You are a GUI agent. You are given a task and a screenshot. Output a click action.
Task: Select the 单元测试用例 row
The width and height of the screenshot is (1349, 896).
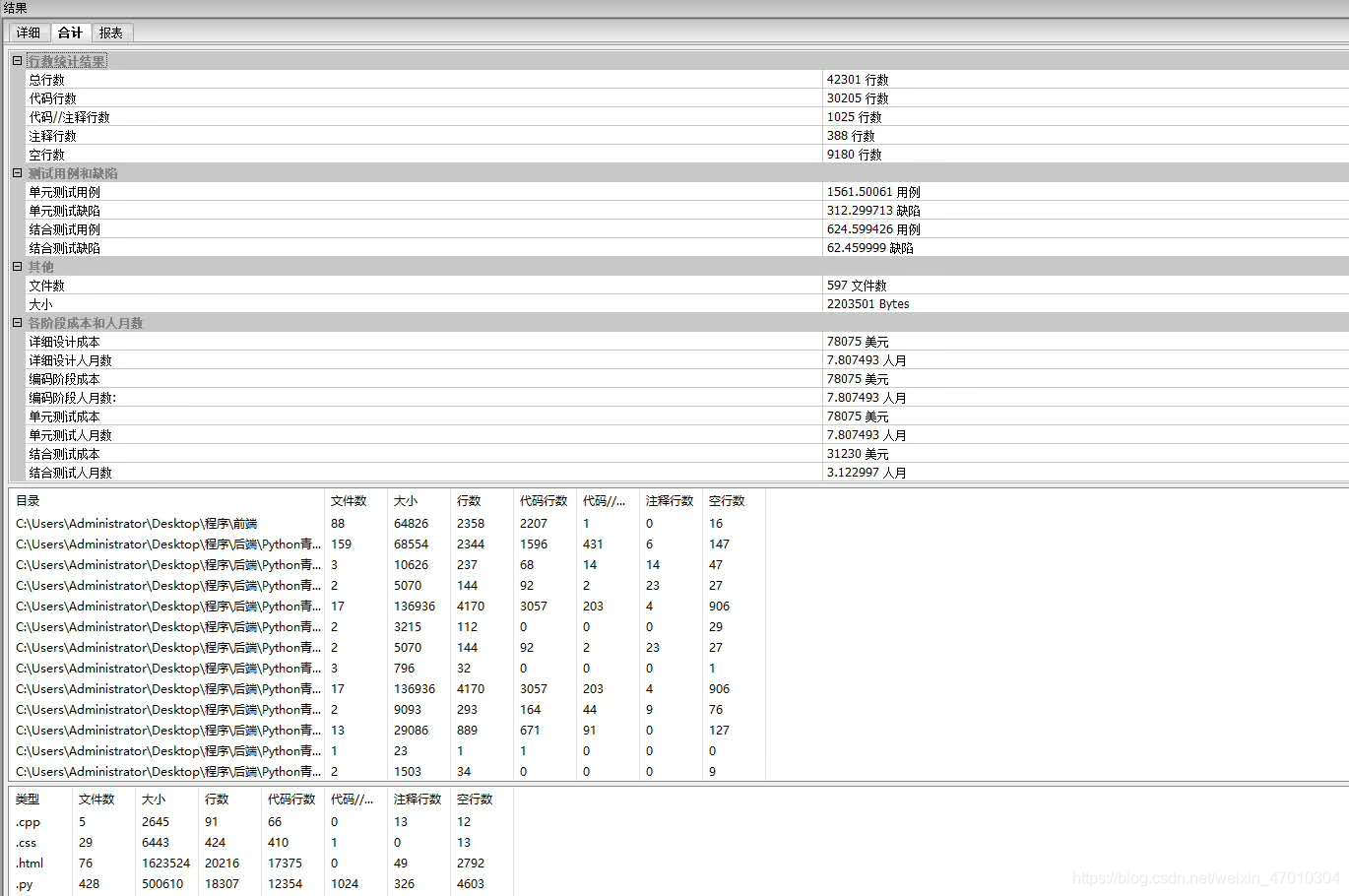tap(686, 192)
